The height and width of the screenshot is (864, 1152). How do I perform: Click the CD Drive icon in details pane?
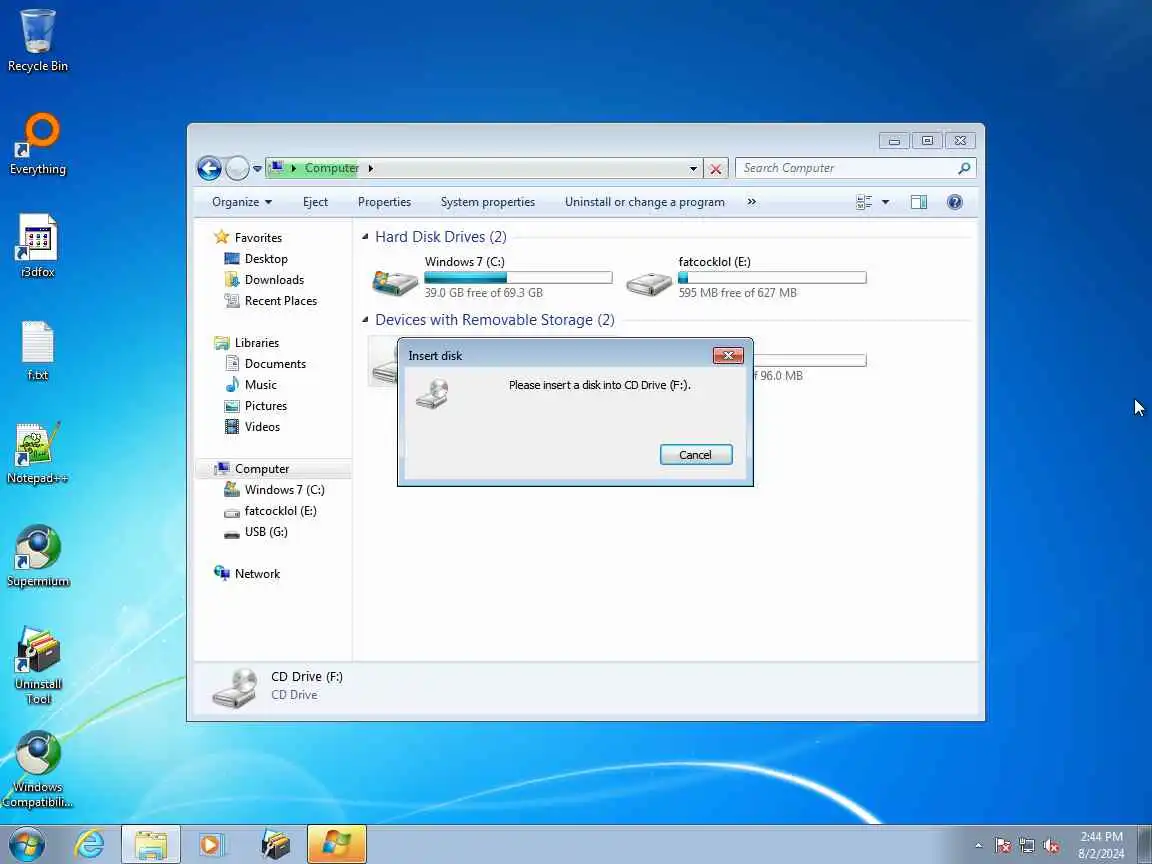click(x=235, y=687)
